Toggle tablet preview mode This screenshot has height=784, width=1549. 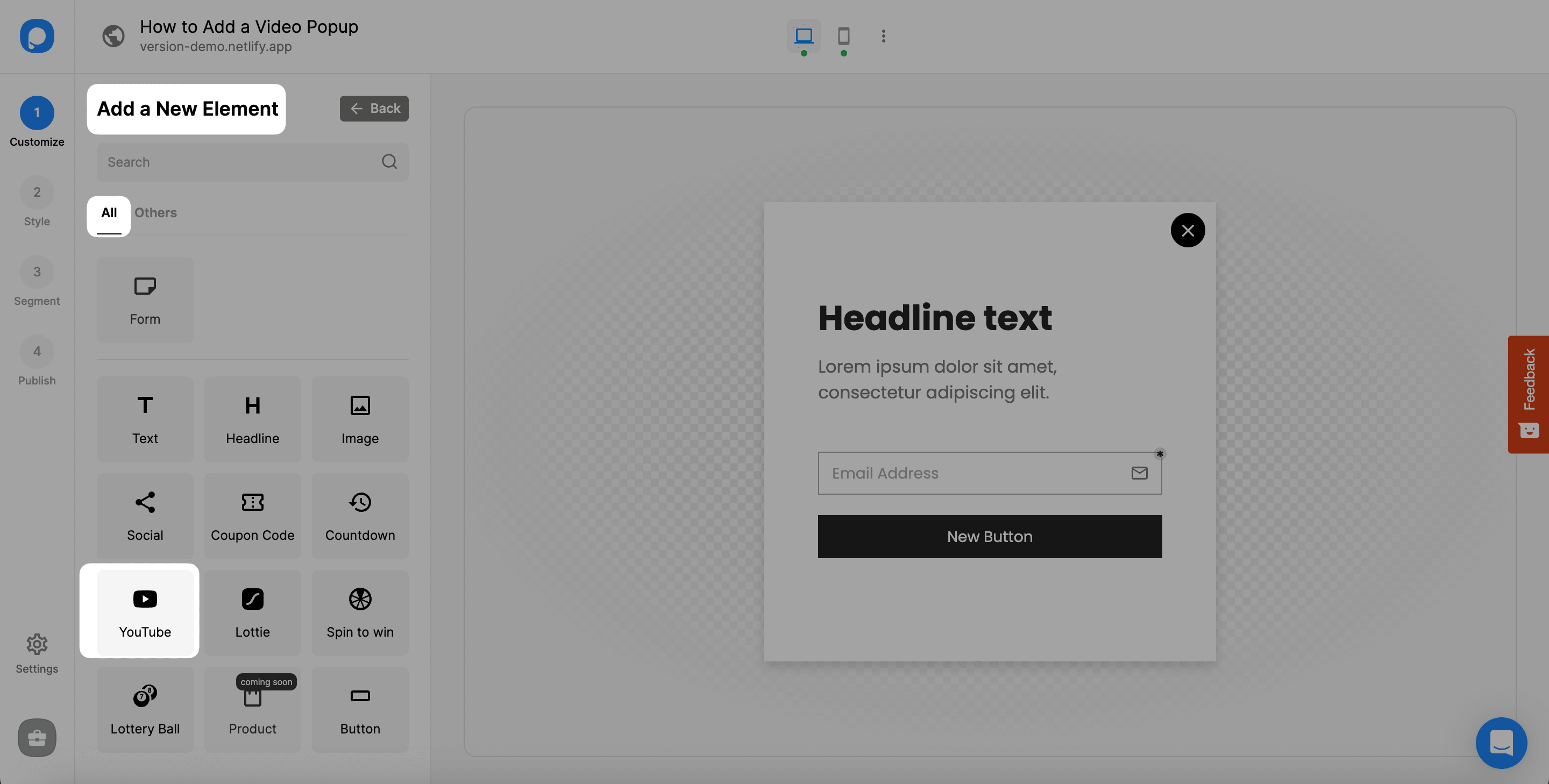[x=843, y=36]
